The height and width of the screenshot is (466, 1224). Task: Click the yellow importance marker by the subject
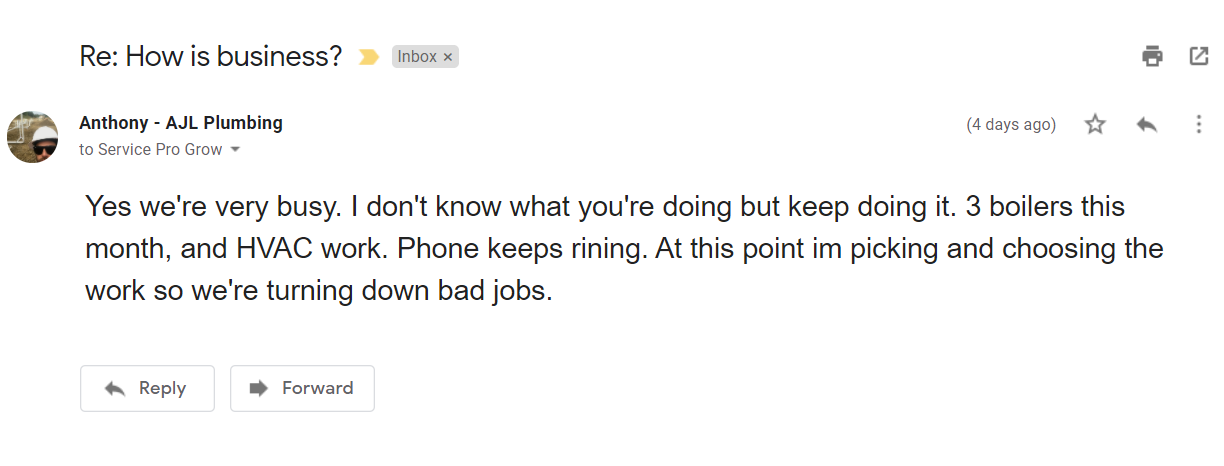click(369, 57)
